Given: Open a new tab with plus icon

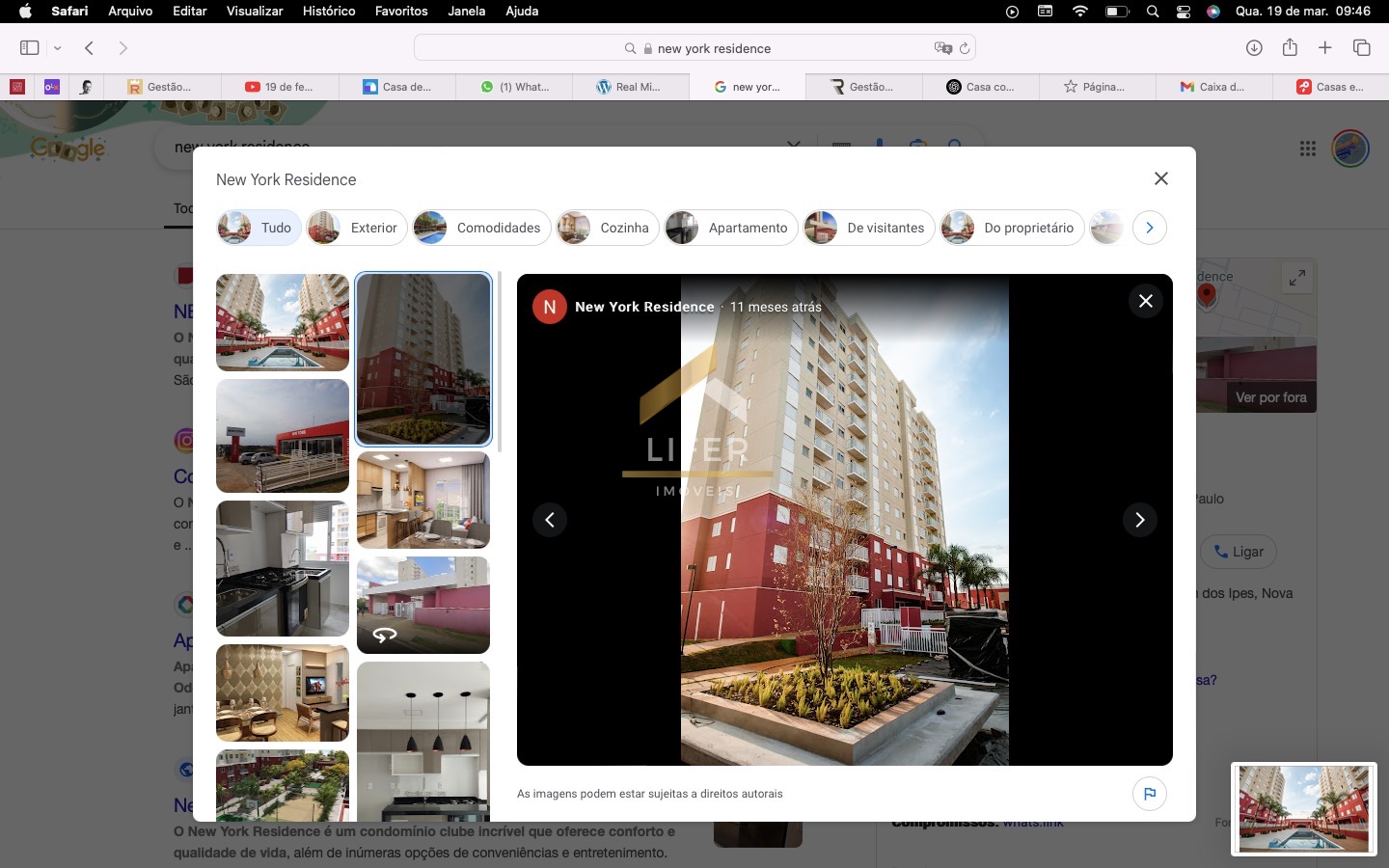Looking at the screenshot, I should pos(1325,48).
